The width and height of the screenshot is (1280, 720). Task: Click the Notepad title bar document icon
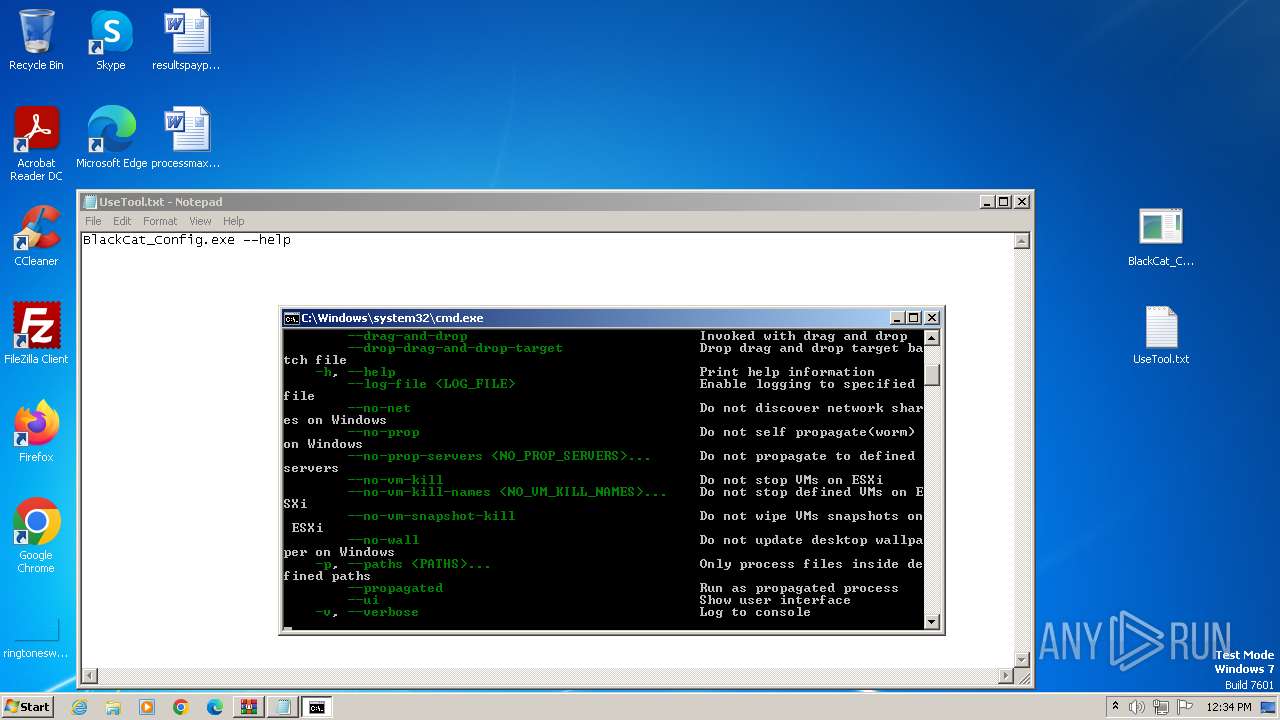point(90,202)
